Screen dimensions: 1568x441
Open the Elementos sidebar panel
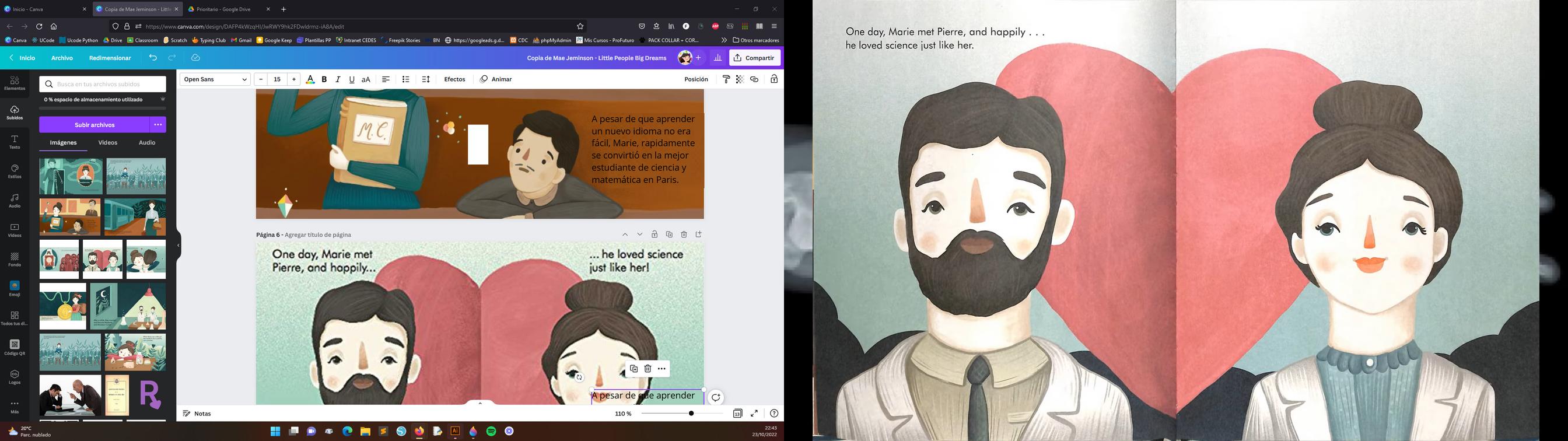(x=15, y=83)
